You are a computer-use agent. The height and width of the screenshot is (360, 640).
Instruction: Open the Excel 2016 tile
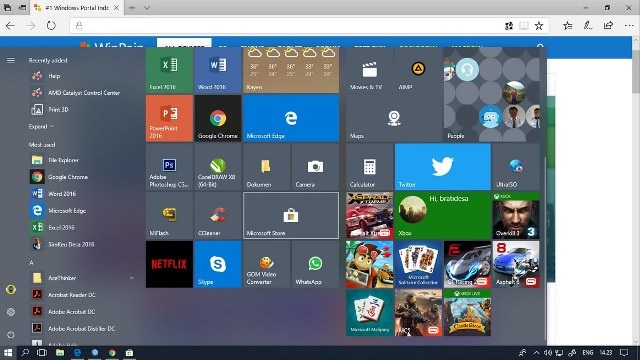tap(169, 70)
